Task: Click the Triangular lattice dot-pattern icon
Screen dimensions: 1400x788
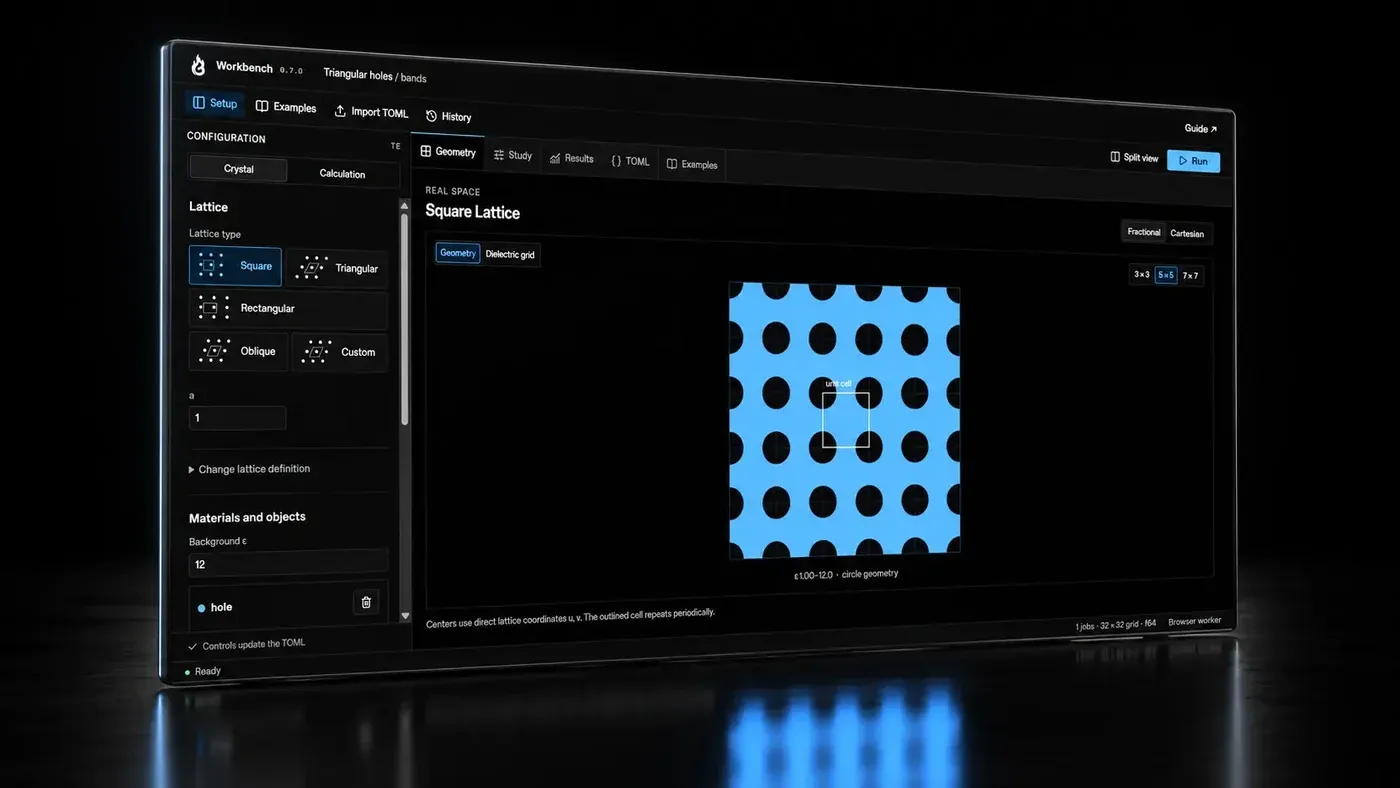Action: click(311, 268)
